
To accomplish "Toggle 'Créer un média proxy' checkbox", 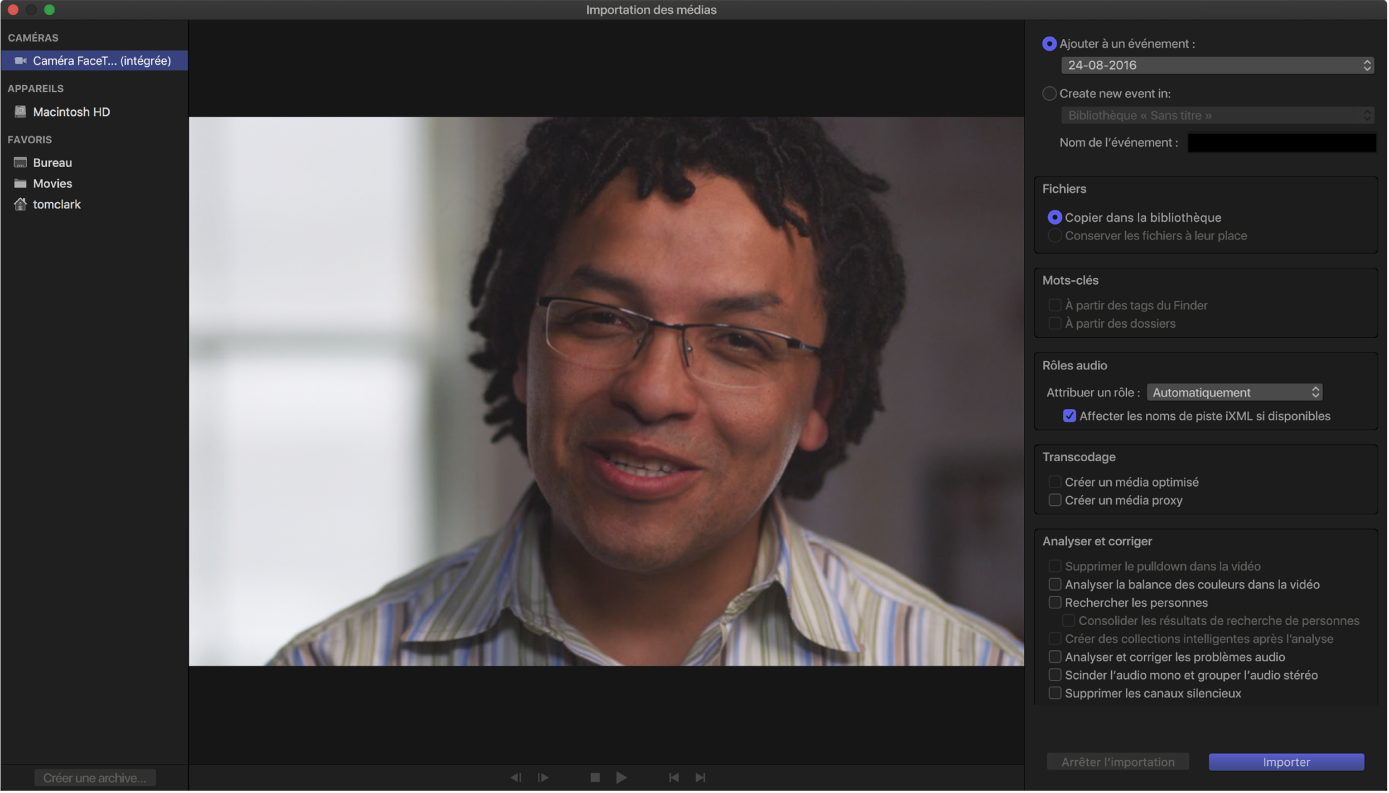I will 1055,500.
